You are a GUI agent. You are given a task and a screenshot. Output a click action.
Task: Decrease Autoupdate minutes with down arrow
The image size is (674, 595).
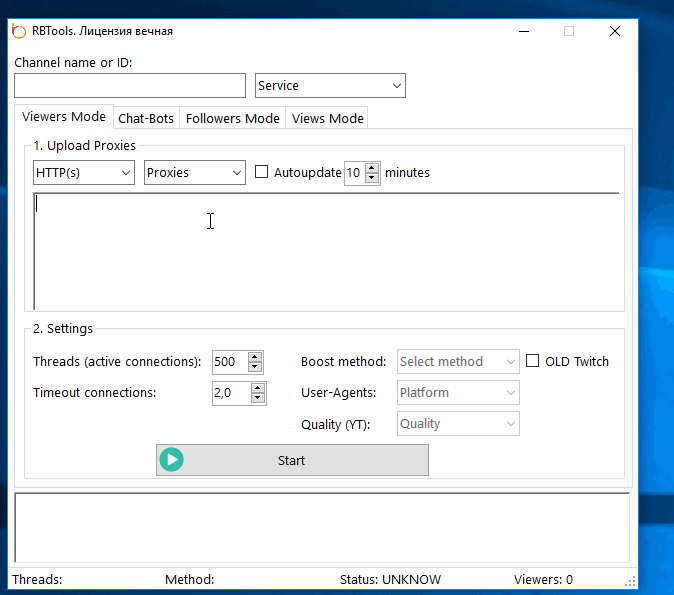[x=373, y=178]
